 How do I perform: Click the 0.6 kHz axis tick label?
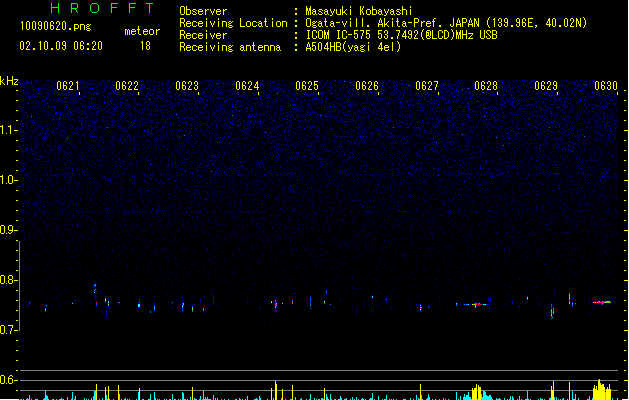coord(9,380)
